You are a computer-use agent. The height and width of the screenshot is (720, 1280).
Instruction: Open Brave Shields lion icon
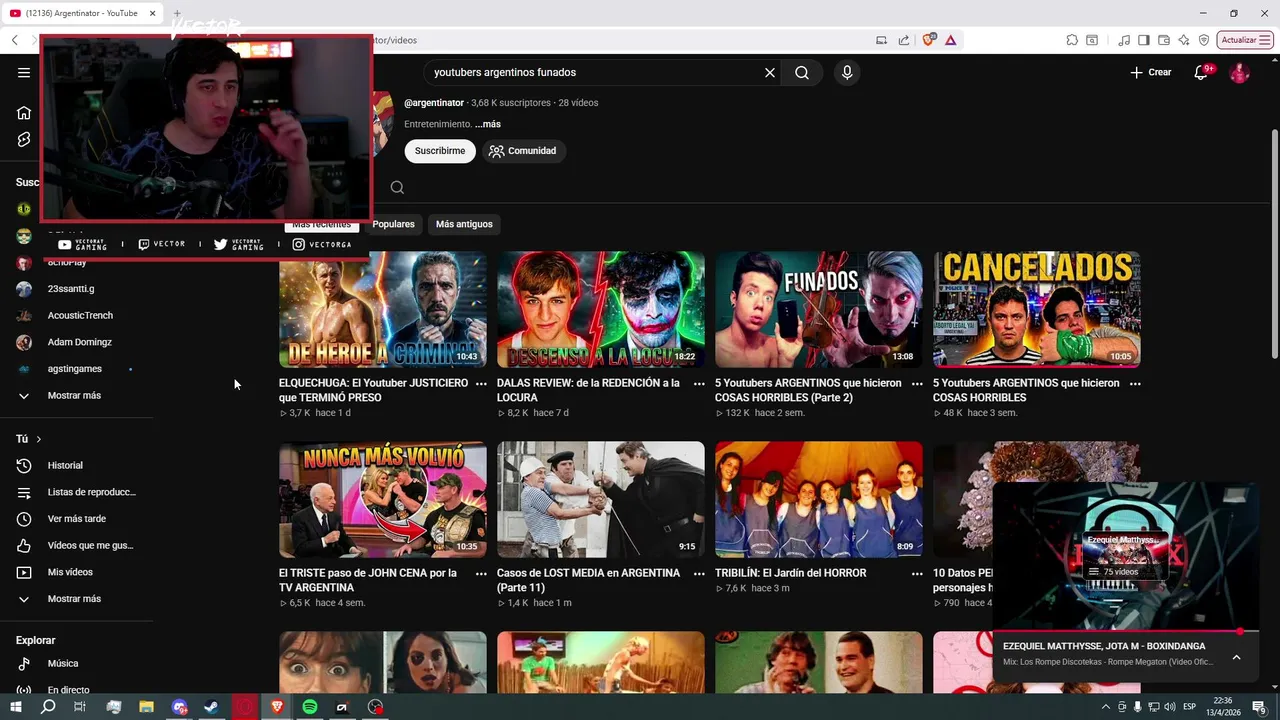[929, 40]
